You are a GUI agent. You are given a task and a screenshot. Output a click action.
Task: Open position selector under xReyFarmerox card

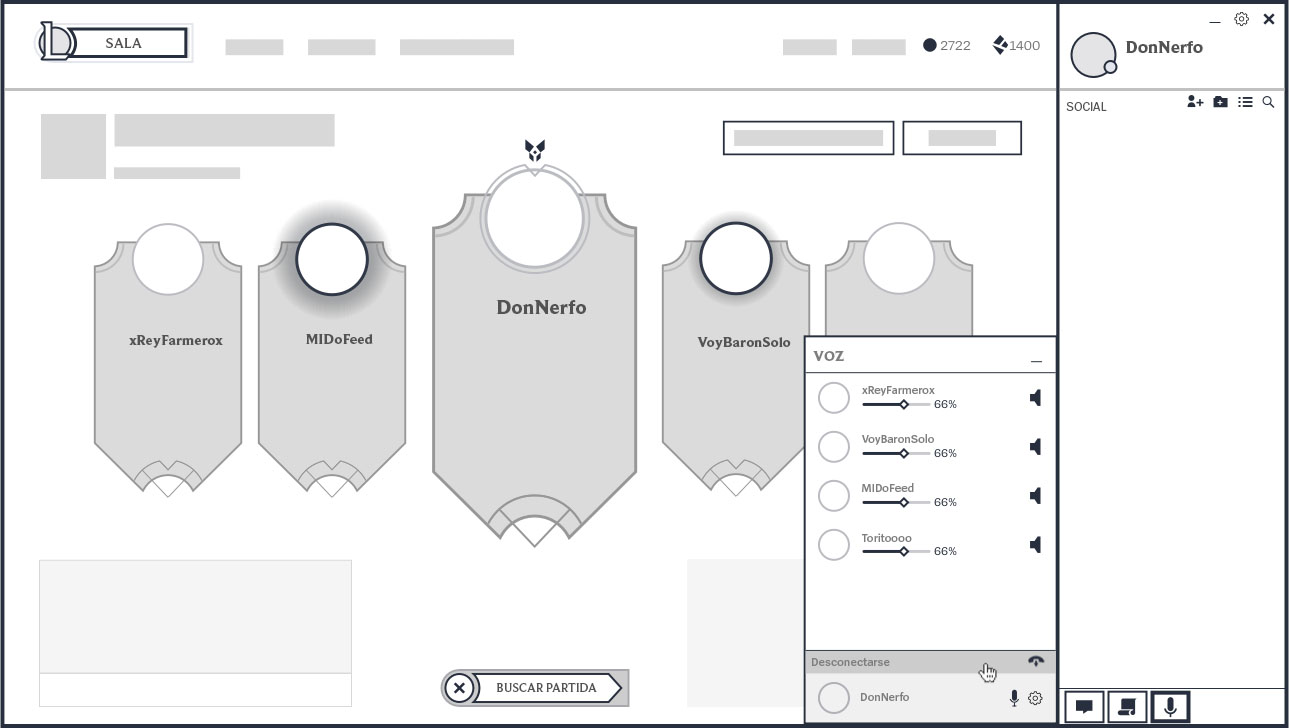pyautogui.click(x=168, y=478)
